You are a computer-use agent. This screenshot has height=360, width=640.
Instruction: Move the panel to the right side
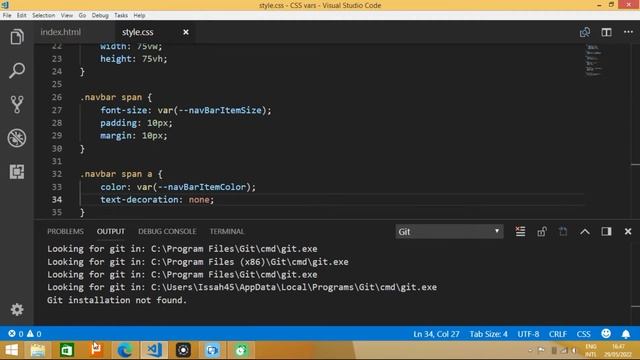pyautogui.click(x=607, y=231)
